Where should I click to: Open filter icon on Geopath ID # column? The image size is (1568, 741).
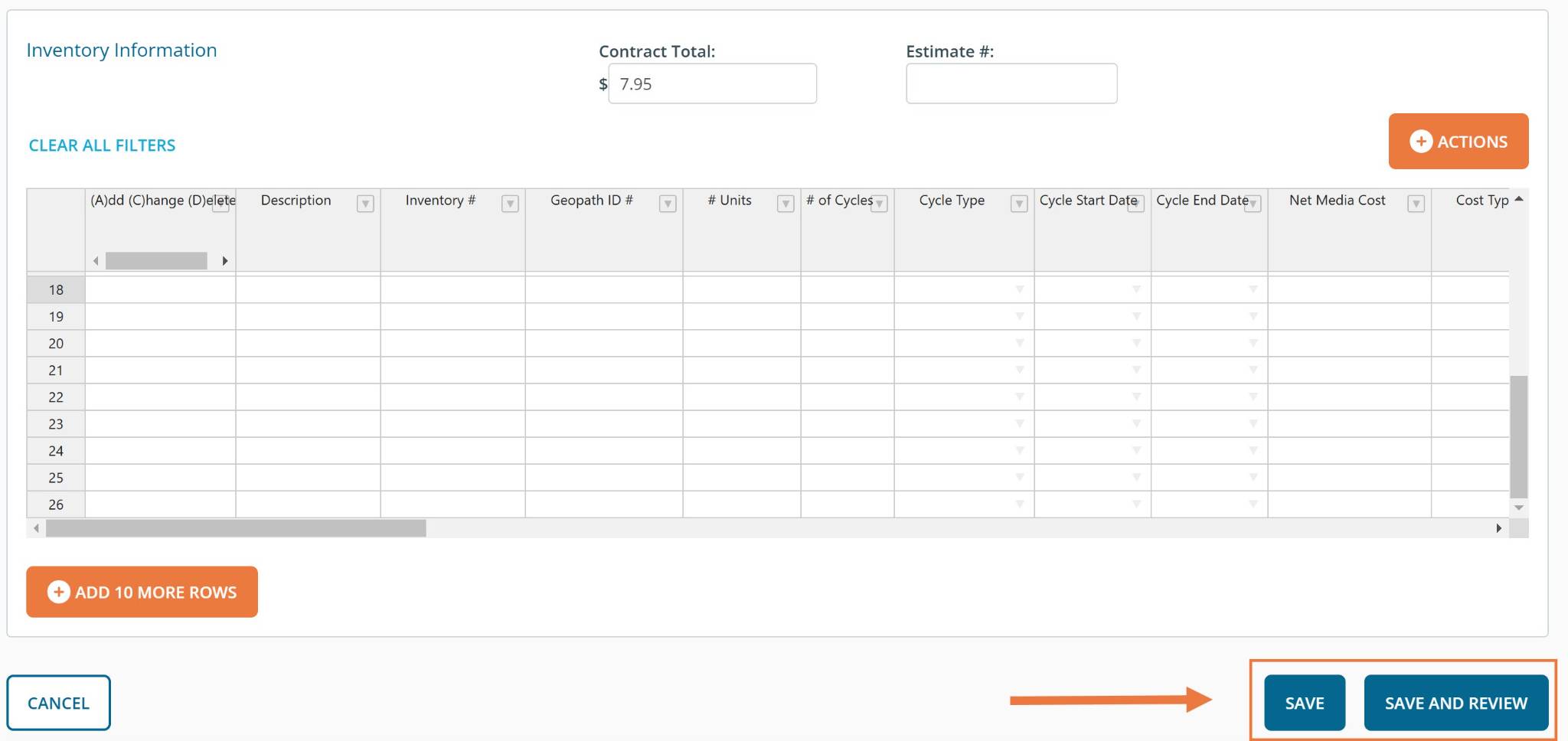point(668,204)
